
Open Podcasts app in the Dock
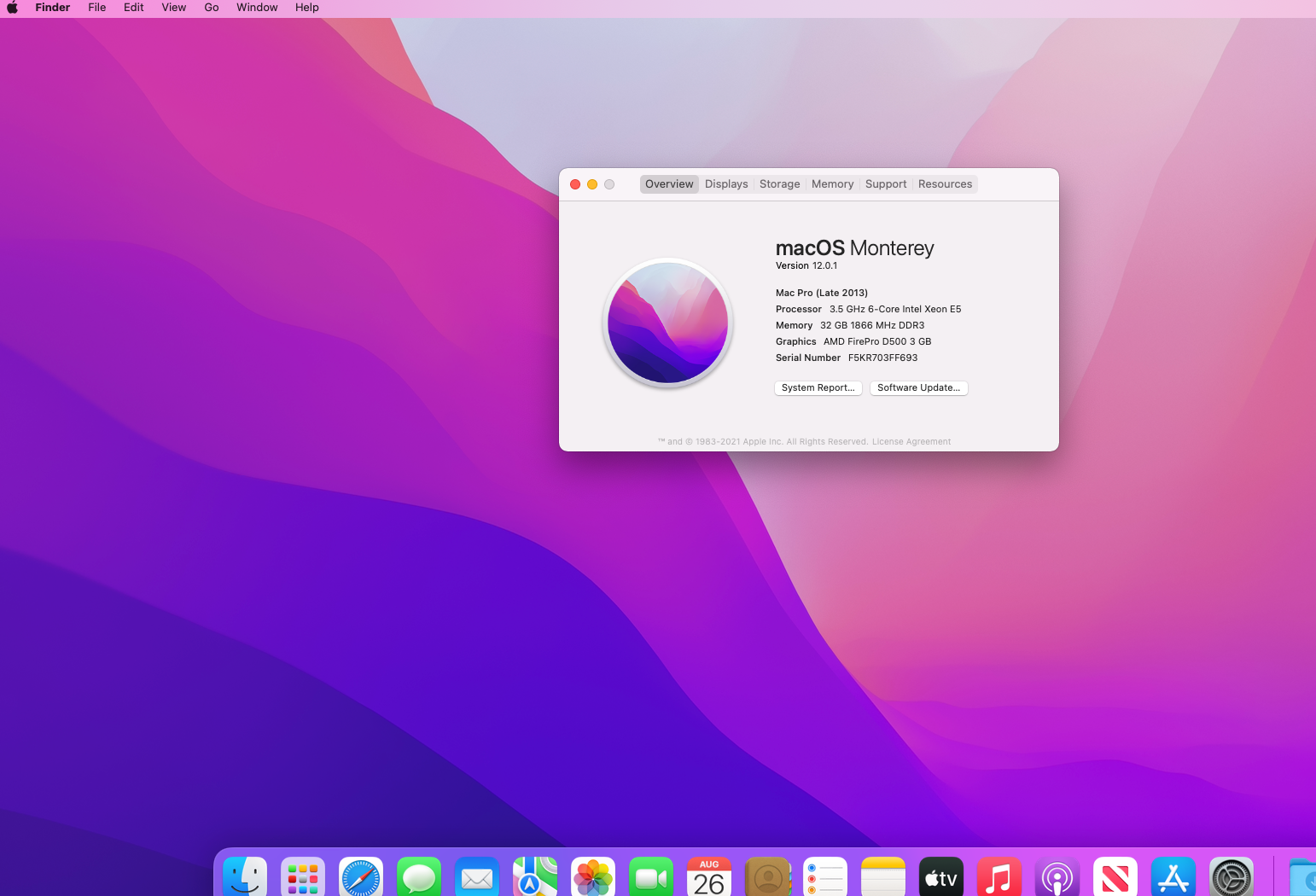(x=1057, y=877)
